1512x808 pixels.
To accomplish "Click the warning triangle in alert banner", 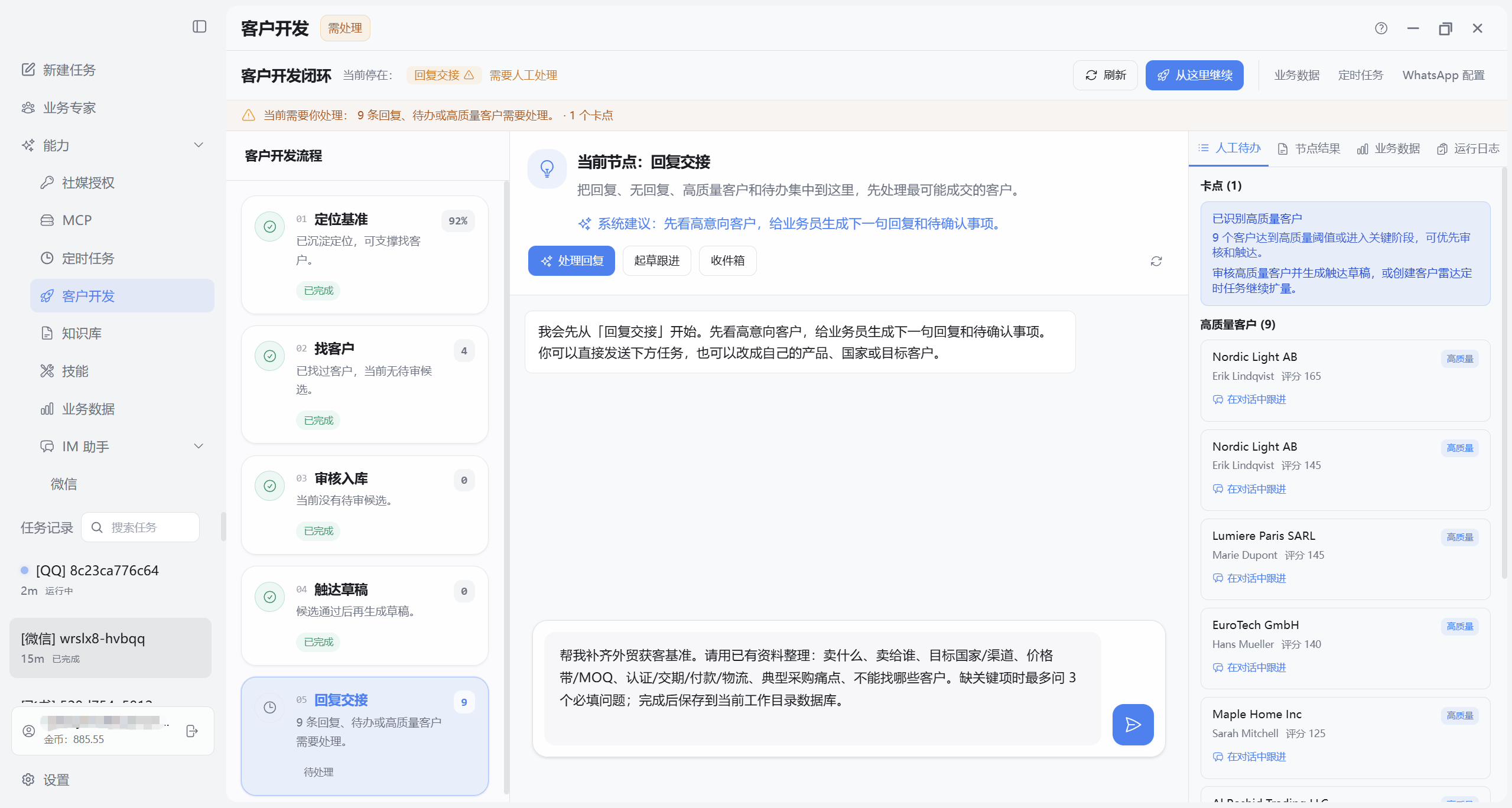I will (x=249, y=115).
